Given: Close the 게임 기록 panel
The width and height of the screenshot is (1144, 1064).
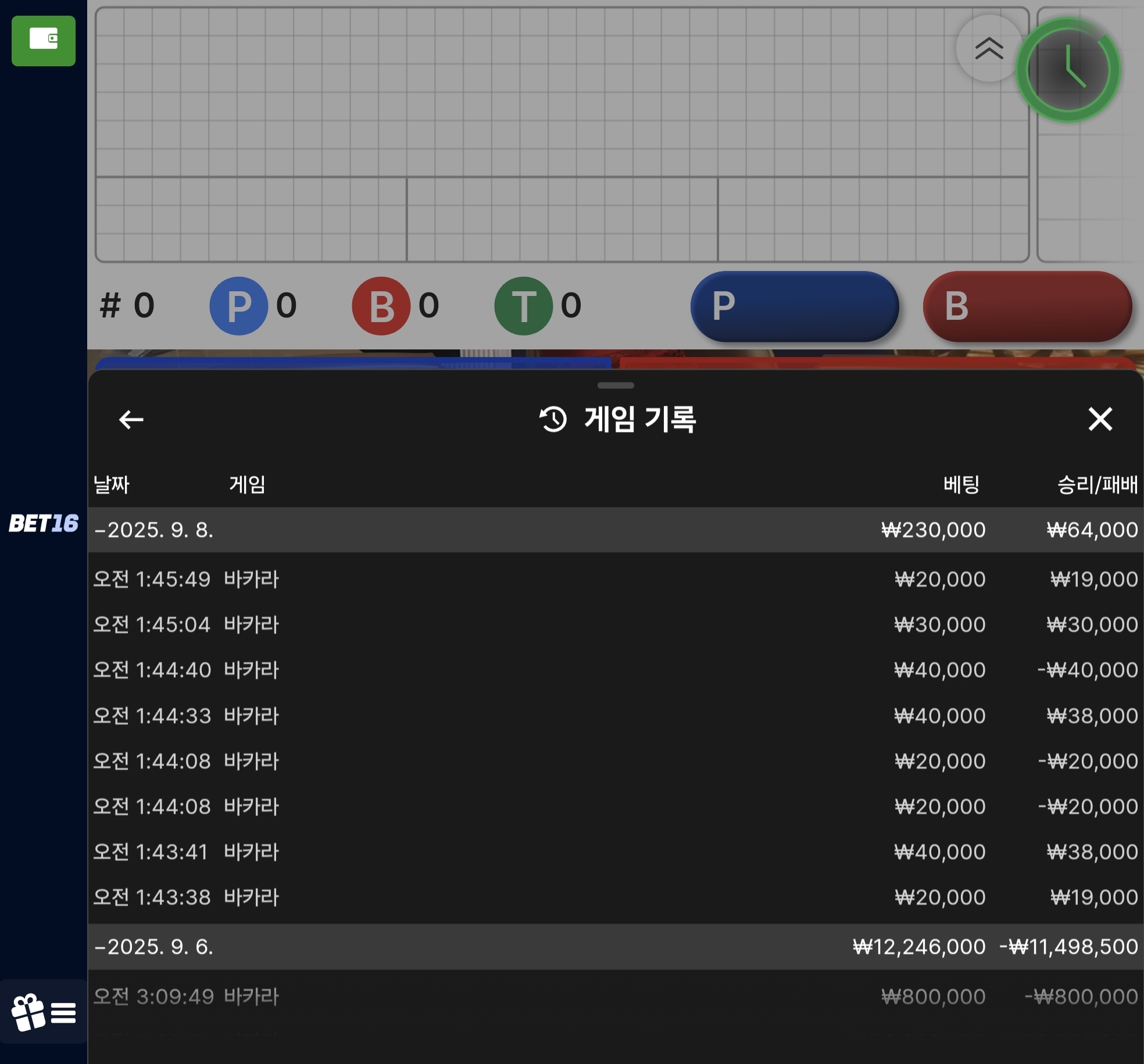Looking at the screenshot, I should click(1100, 419).
